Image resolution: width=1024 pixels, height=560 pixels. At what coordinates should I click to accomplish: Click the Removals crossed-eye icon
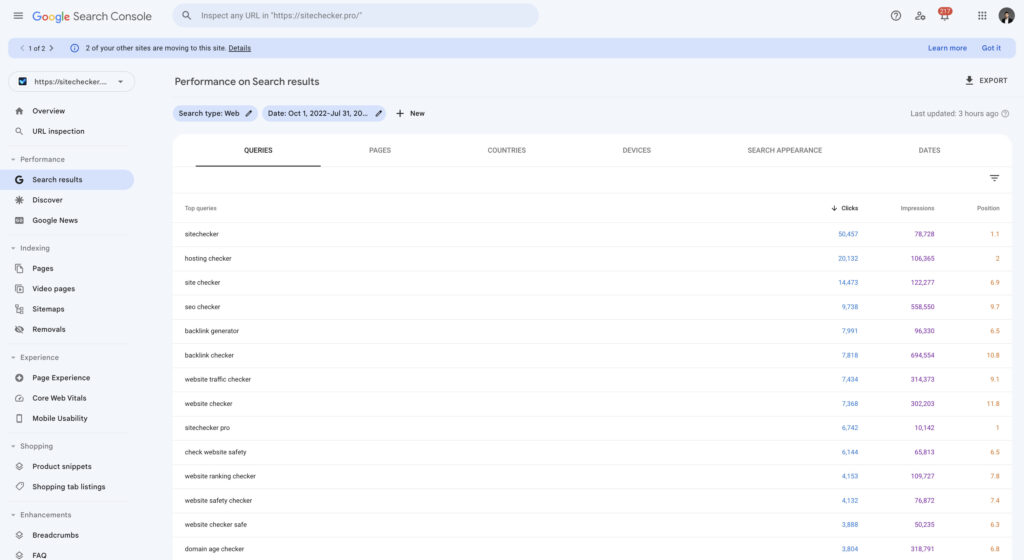pos(19,330)
